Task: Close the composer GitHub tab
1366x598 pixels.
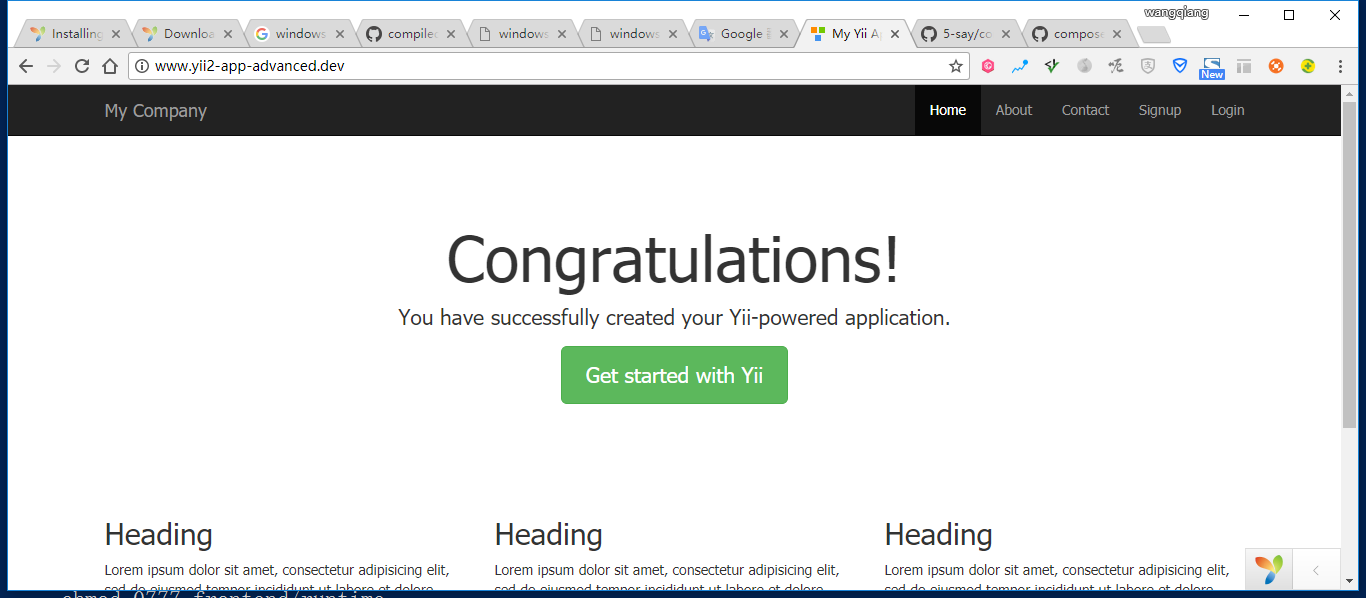Action: (x=1117, y=34)
